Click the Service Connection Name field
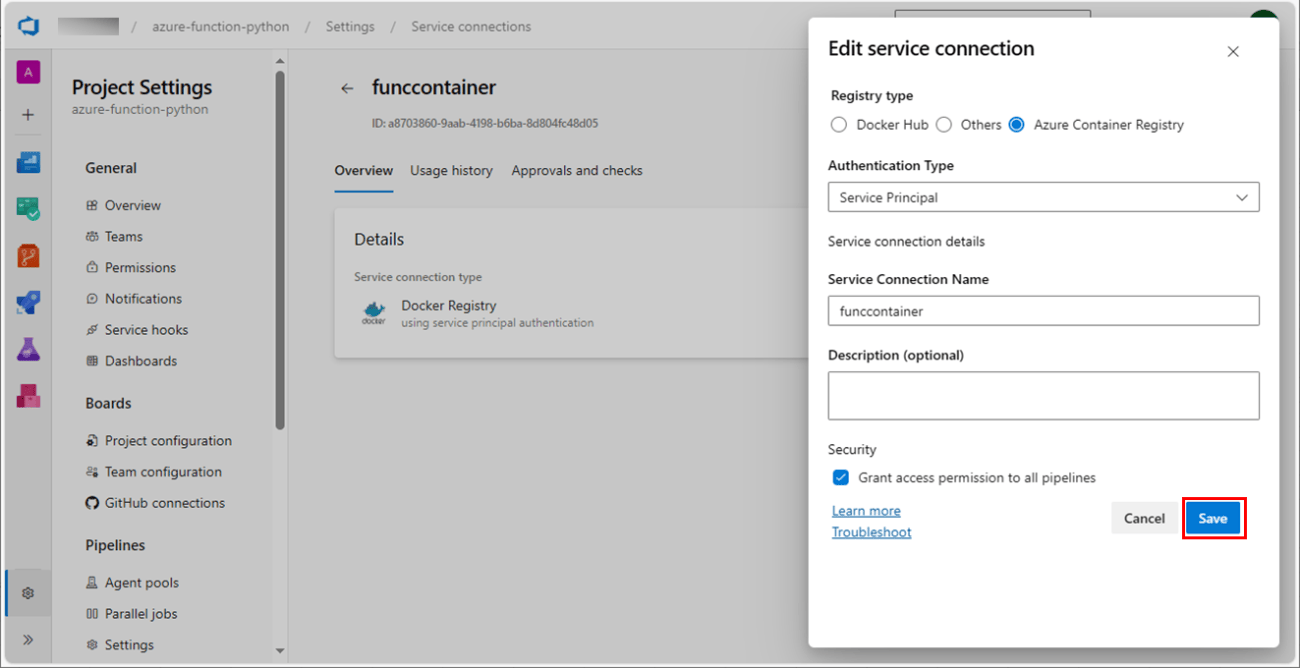 [1043, 310]
